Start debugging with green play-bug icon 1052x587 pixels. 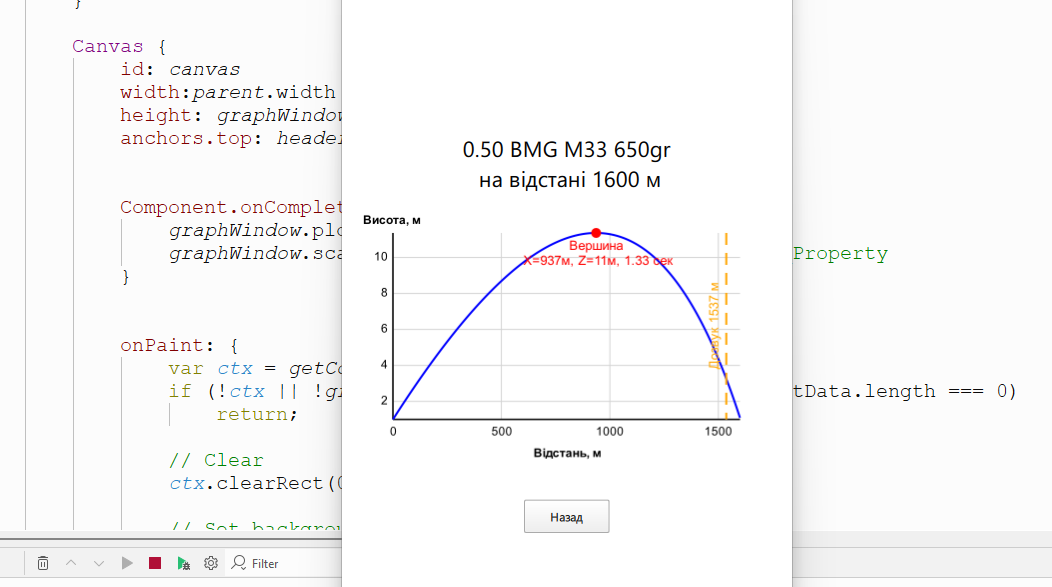(183, 564)
